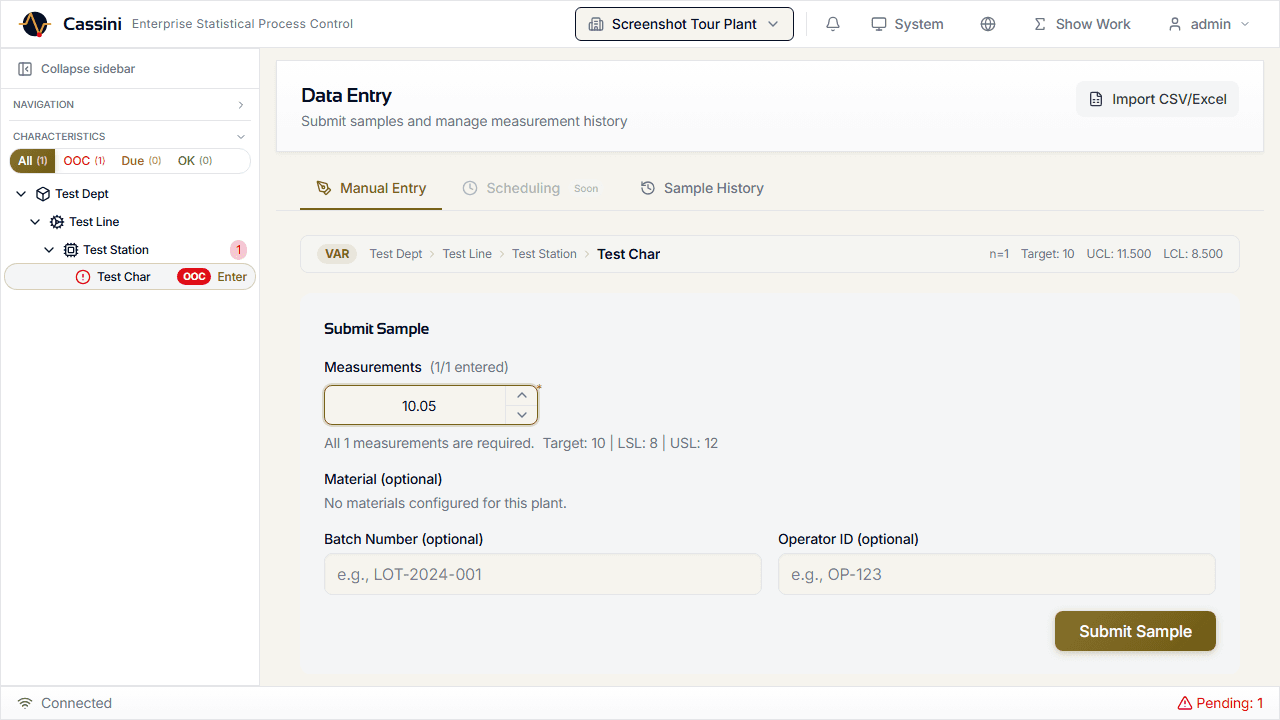Activate the OK characteristics filter
The width and height of the screenshot is (1280, 720).
pyautogui.click(x=196, y=160)
